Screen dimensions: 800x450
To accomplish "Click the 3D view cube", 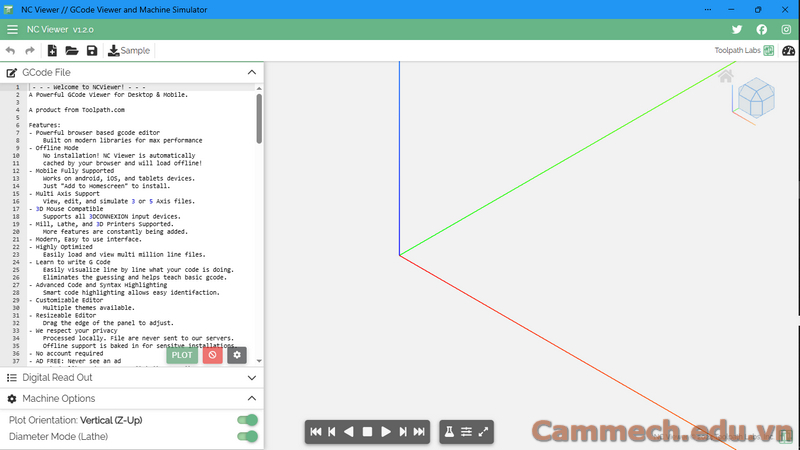I will click(x=756, y=98).
